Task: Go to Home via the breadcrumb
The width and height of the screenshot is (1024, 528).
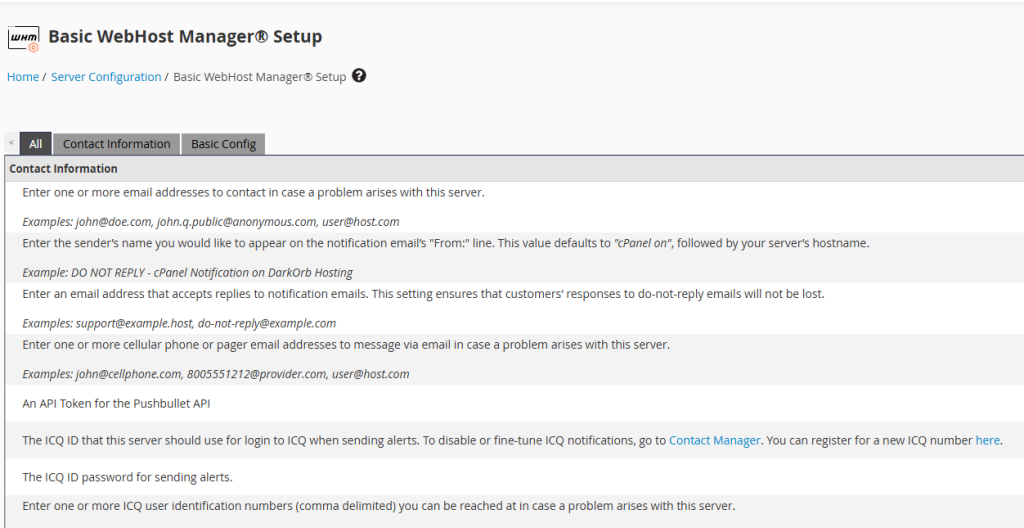Action: tap(23, 77)
